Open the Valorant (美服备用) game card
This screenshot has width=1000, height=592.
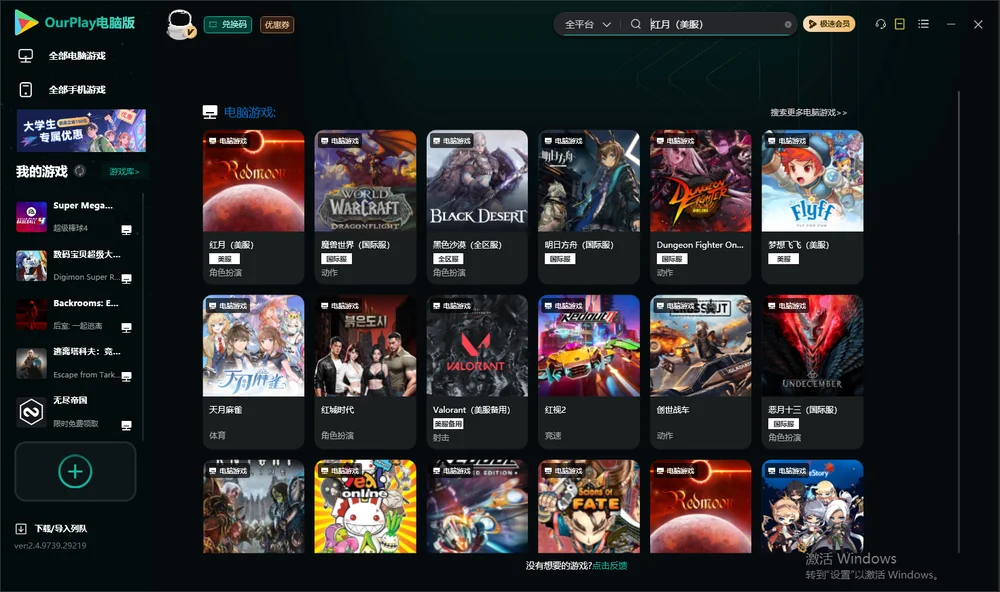(x=477, y=371)
